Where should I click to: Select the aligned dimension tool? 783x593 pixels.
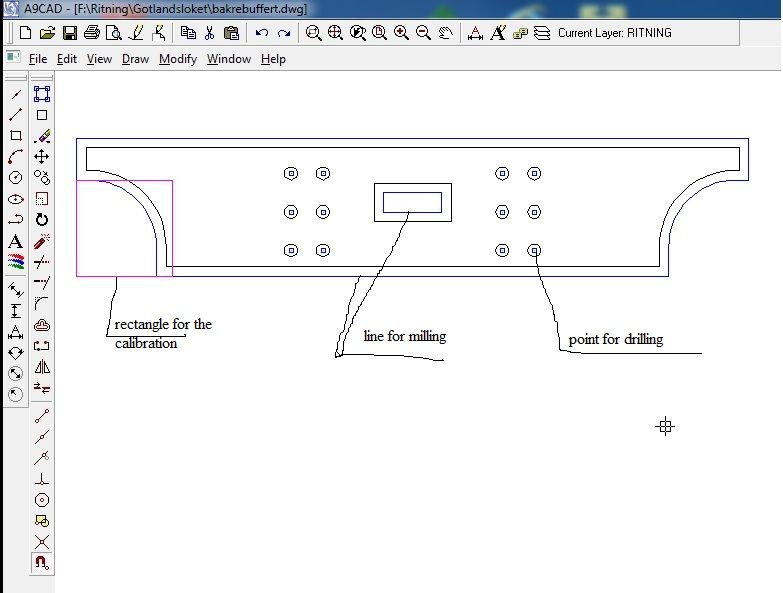click(x=16, y=290)
